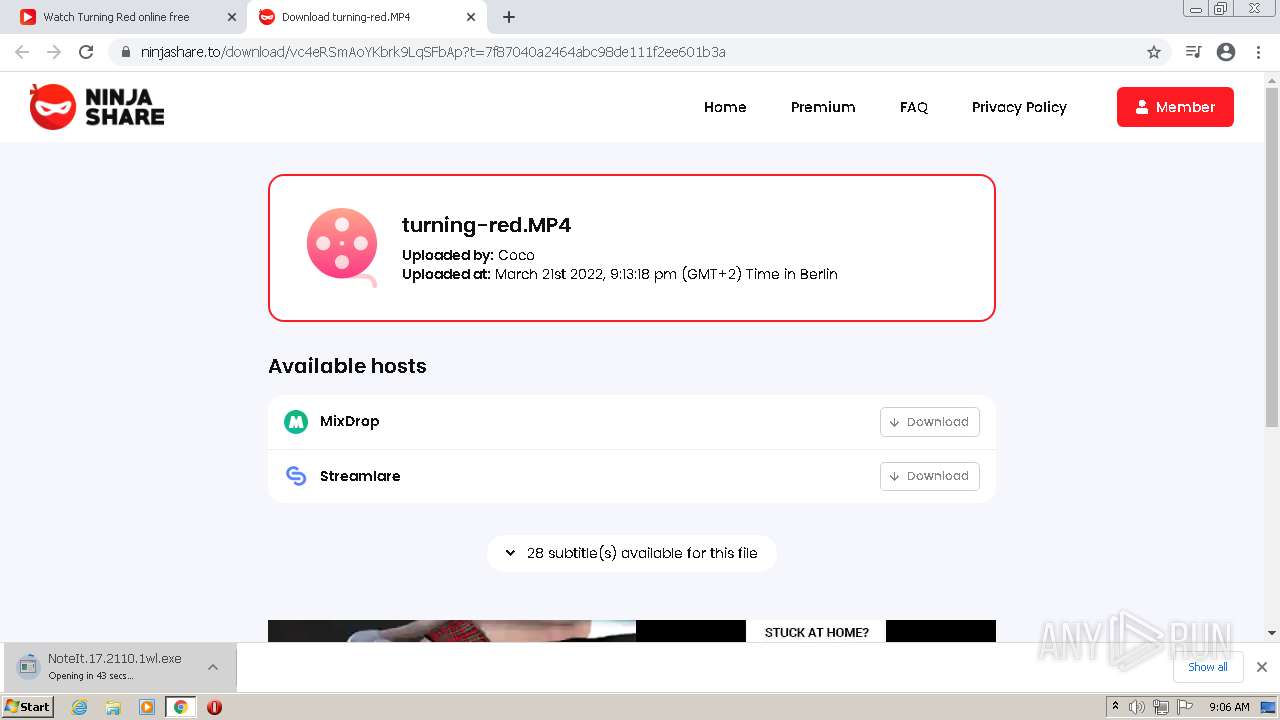Close the Watch Turning Red tab

pyautogui.click(x=232, y=17)
